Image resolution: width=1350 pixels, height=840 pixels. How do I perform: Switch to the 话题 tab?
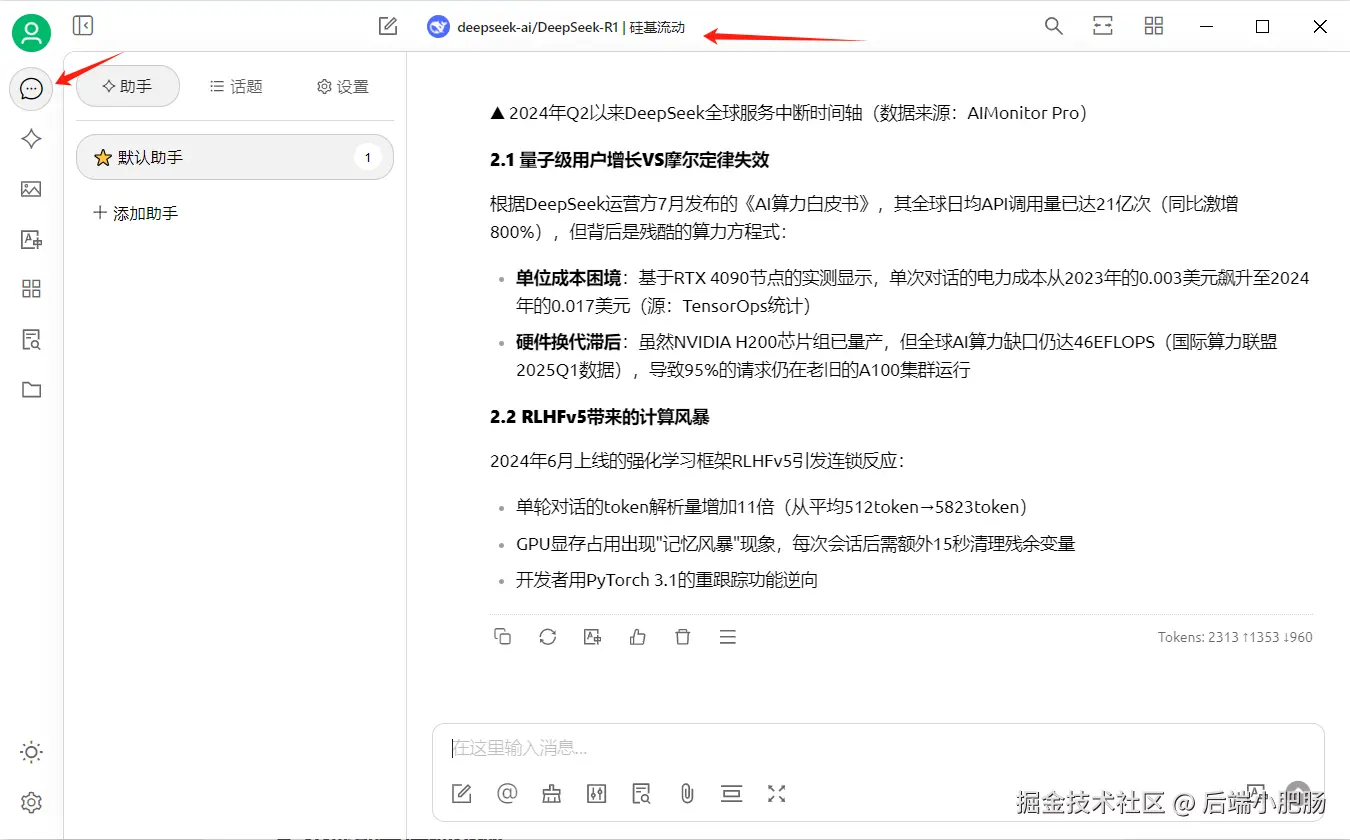(x=236, y=86)
